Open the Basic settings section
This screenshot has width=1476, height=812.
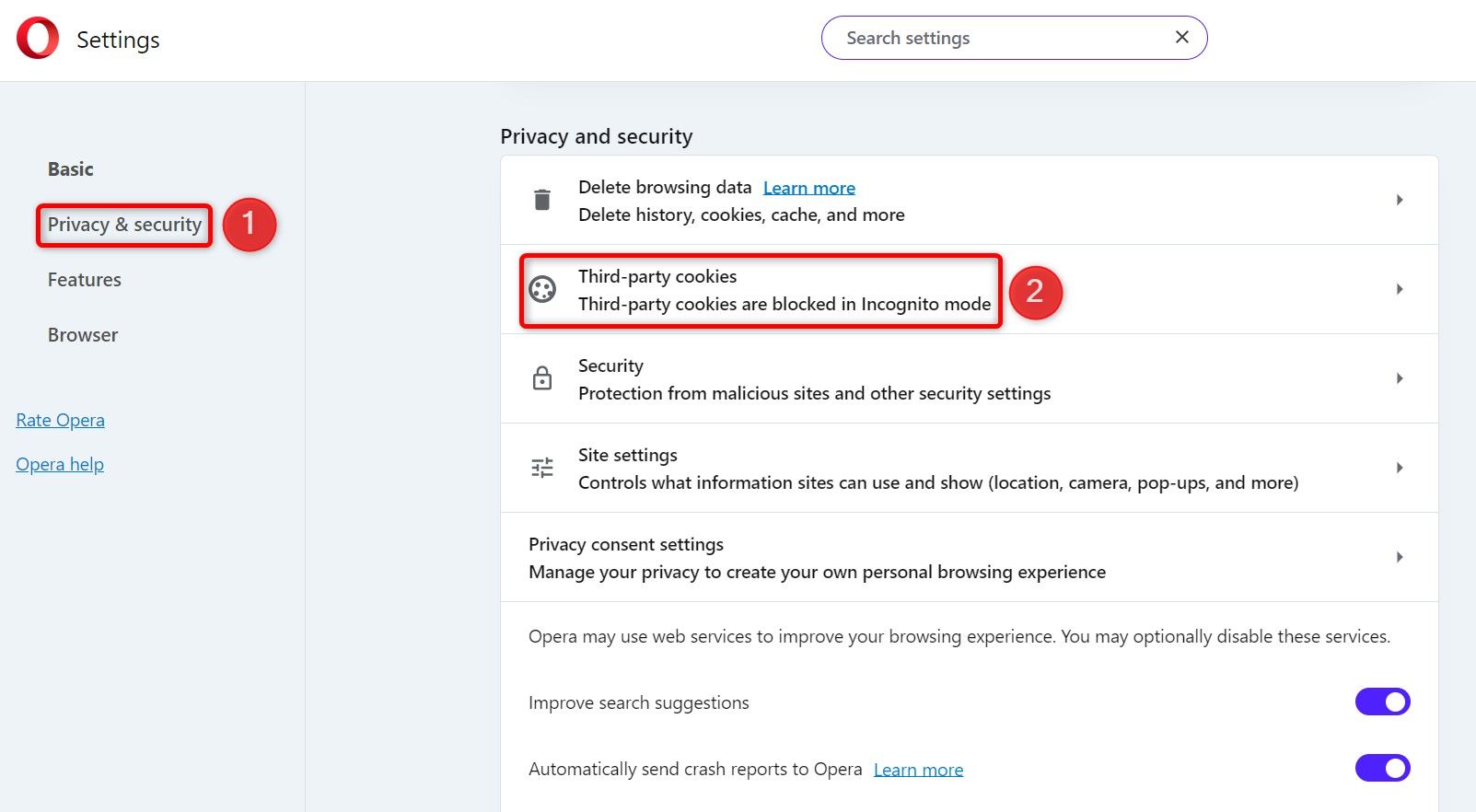[x=71, y=169]
